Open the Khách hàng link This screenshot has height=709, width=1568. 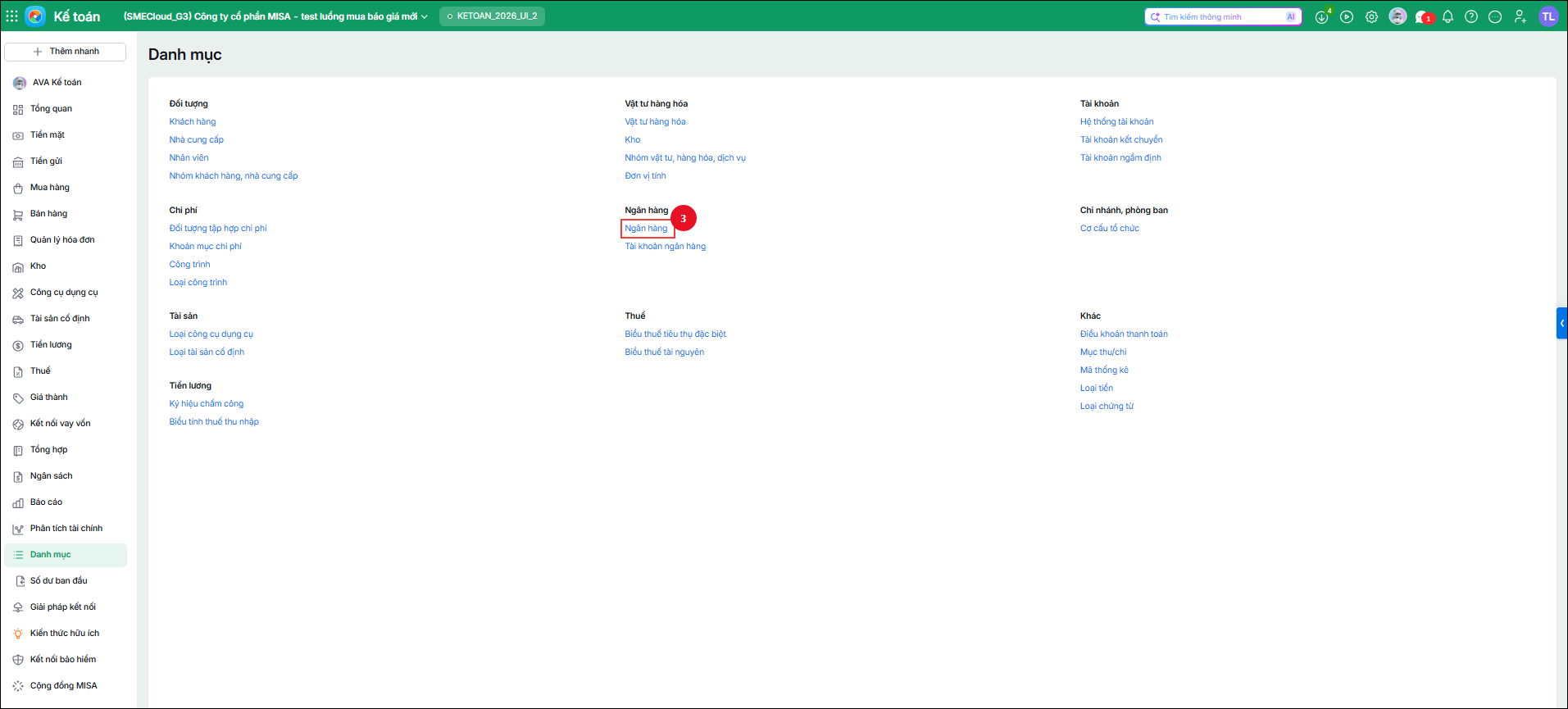(193, 122)
